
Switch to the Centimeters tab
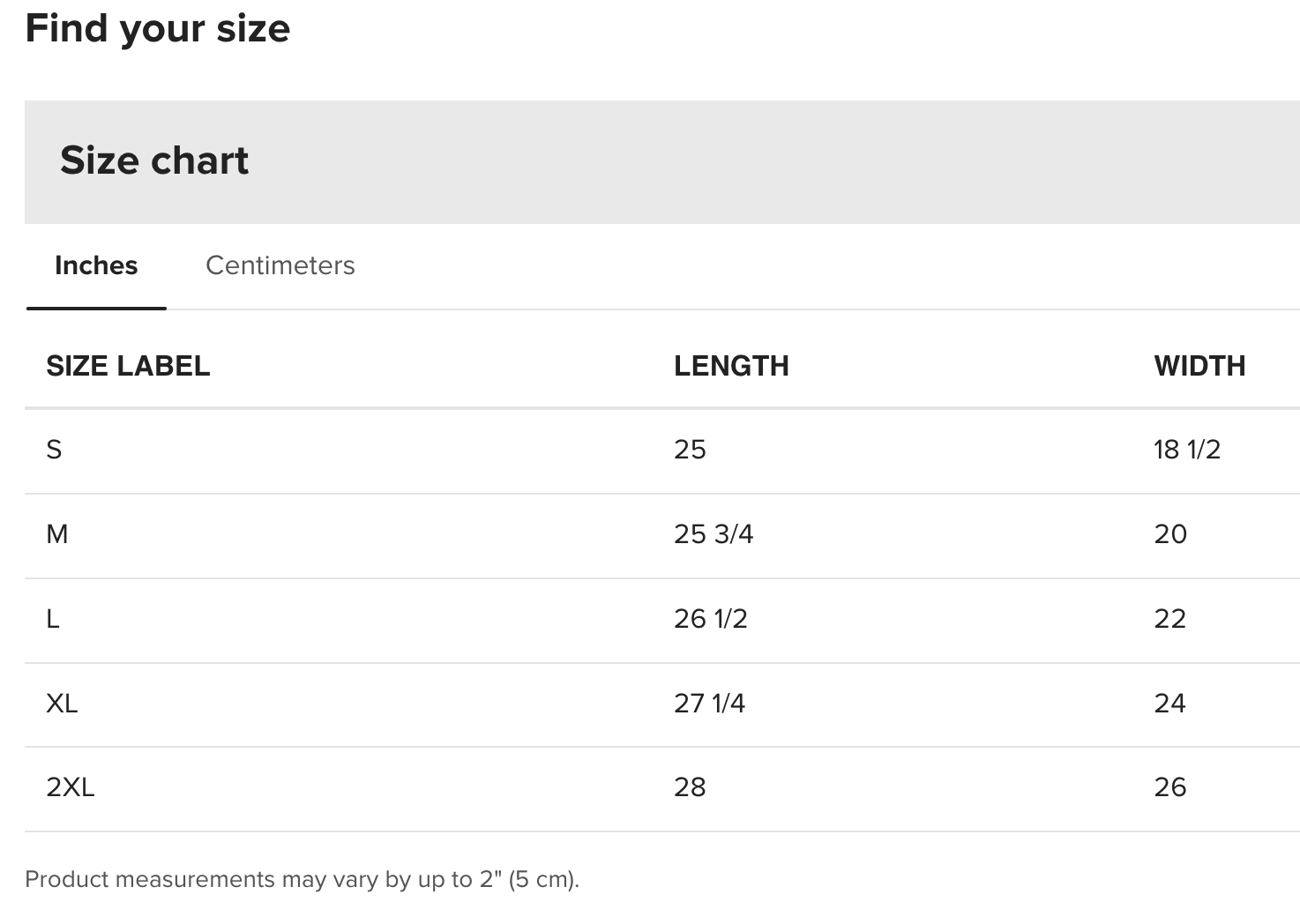point(280,265)
